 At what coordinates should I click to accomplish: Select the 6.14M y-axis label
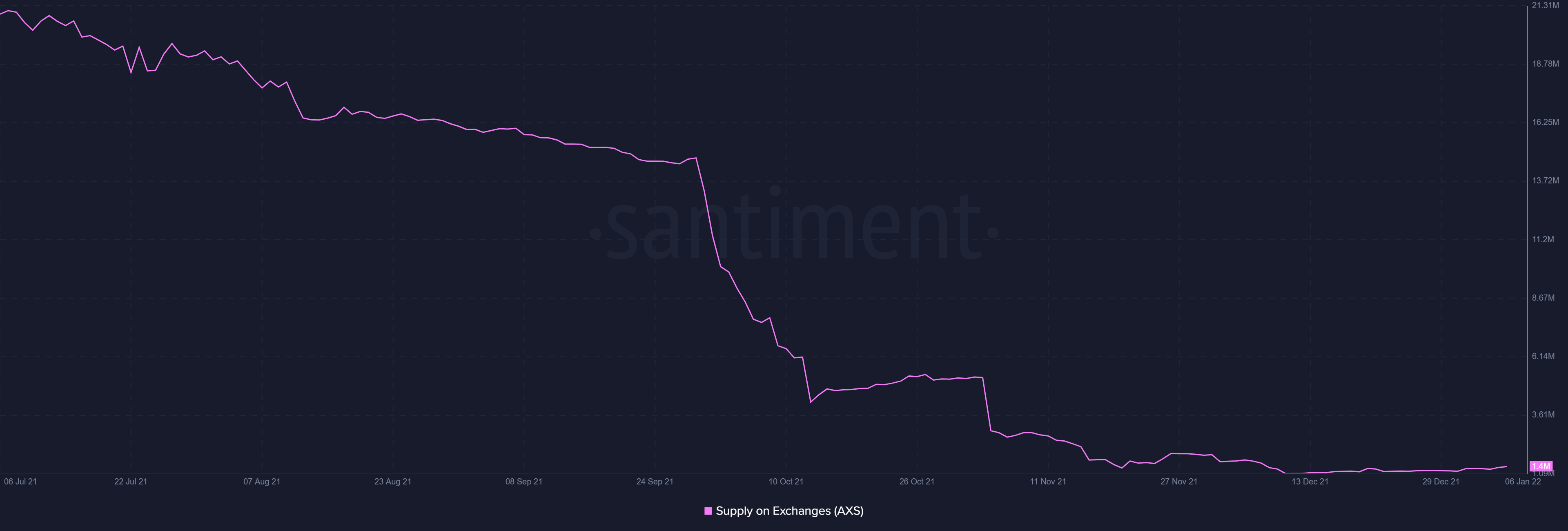(x=1543, y=356)
